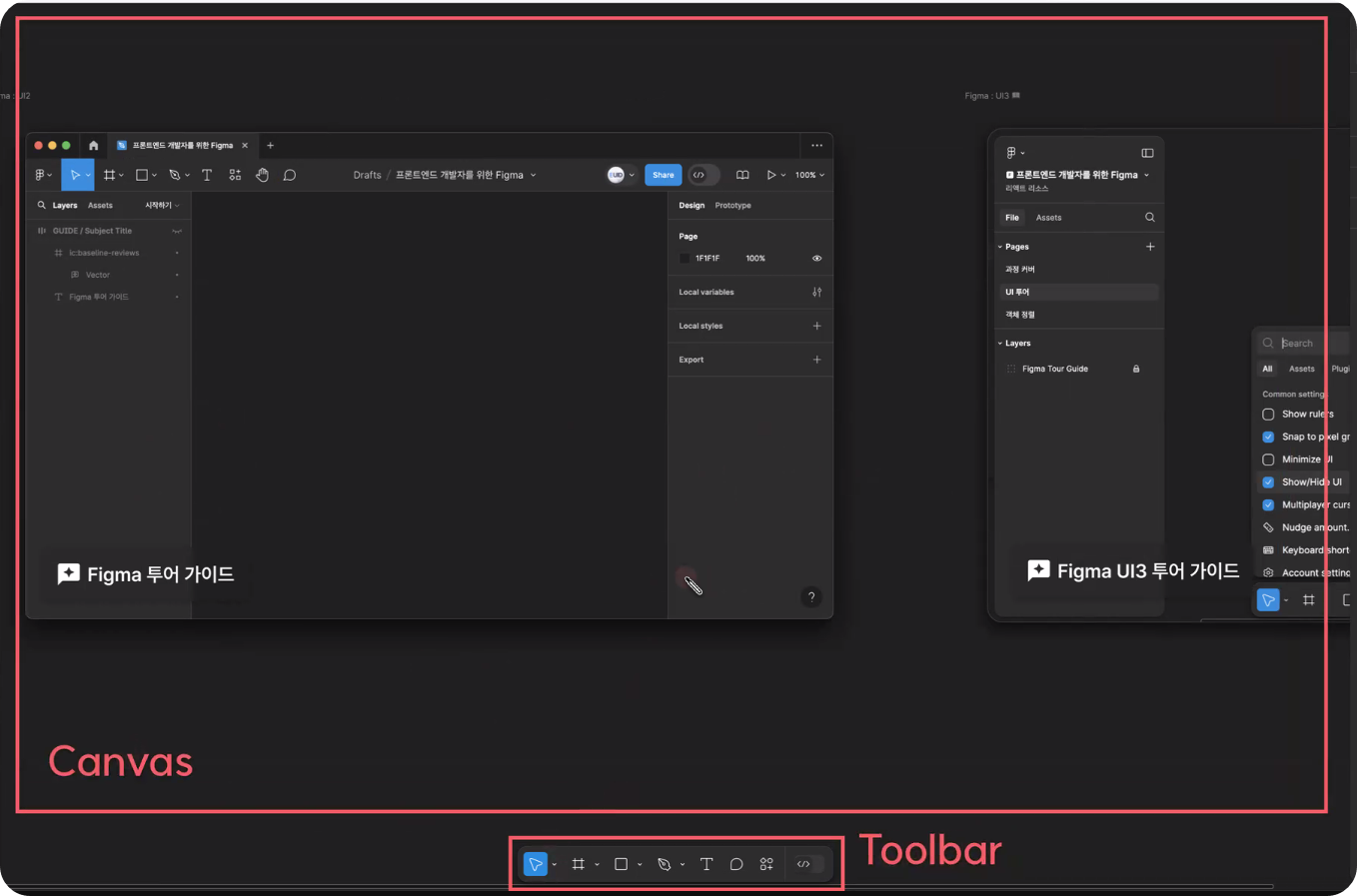Open Actions menu in bottom toolbar

766,864
